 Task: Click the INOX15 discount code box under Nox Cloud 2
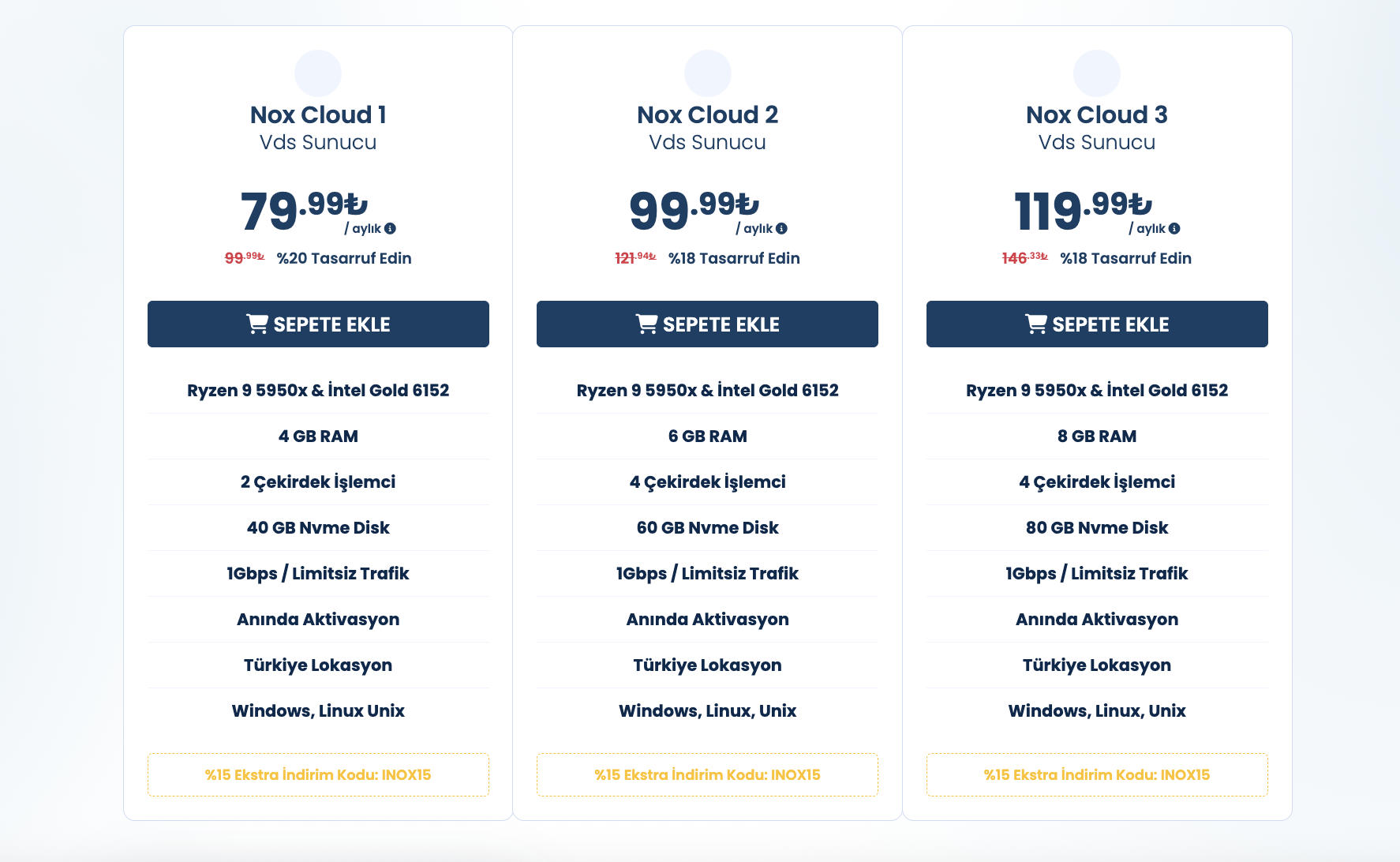tap(708, 774)
